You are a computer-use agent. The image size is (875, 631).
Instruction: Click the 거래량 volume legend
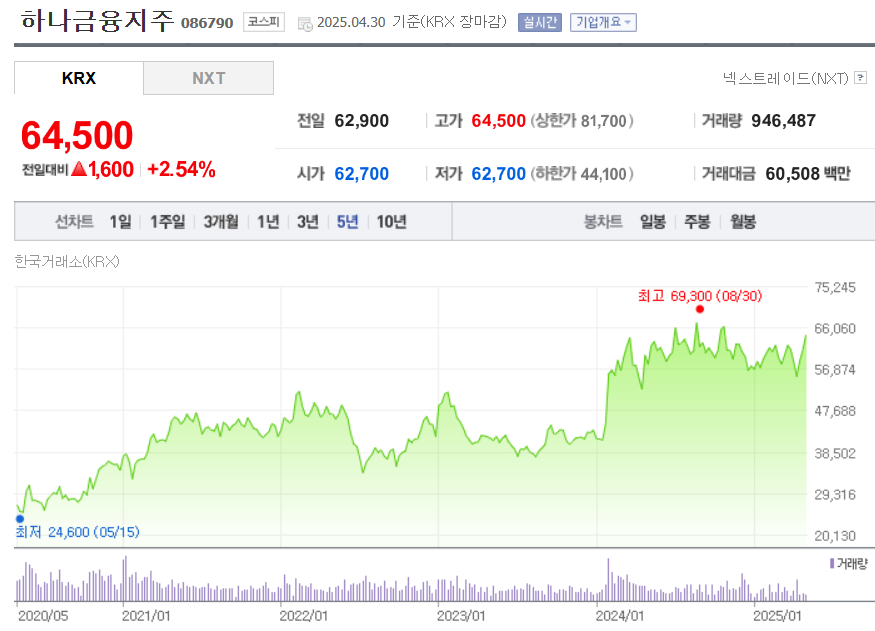pos(849,563)
